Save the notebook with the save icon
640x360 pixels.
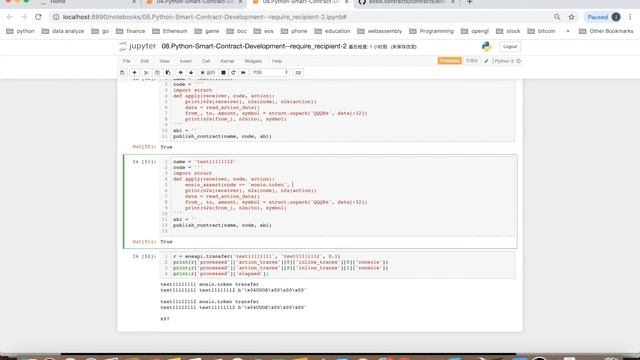coord(122,73)
